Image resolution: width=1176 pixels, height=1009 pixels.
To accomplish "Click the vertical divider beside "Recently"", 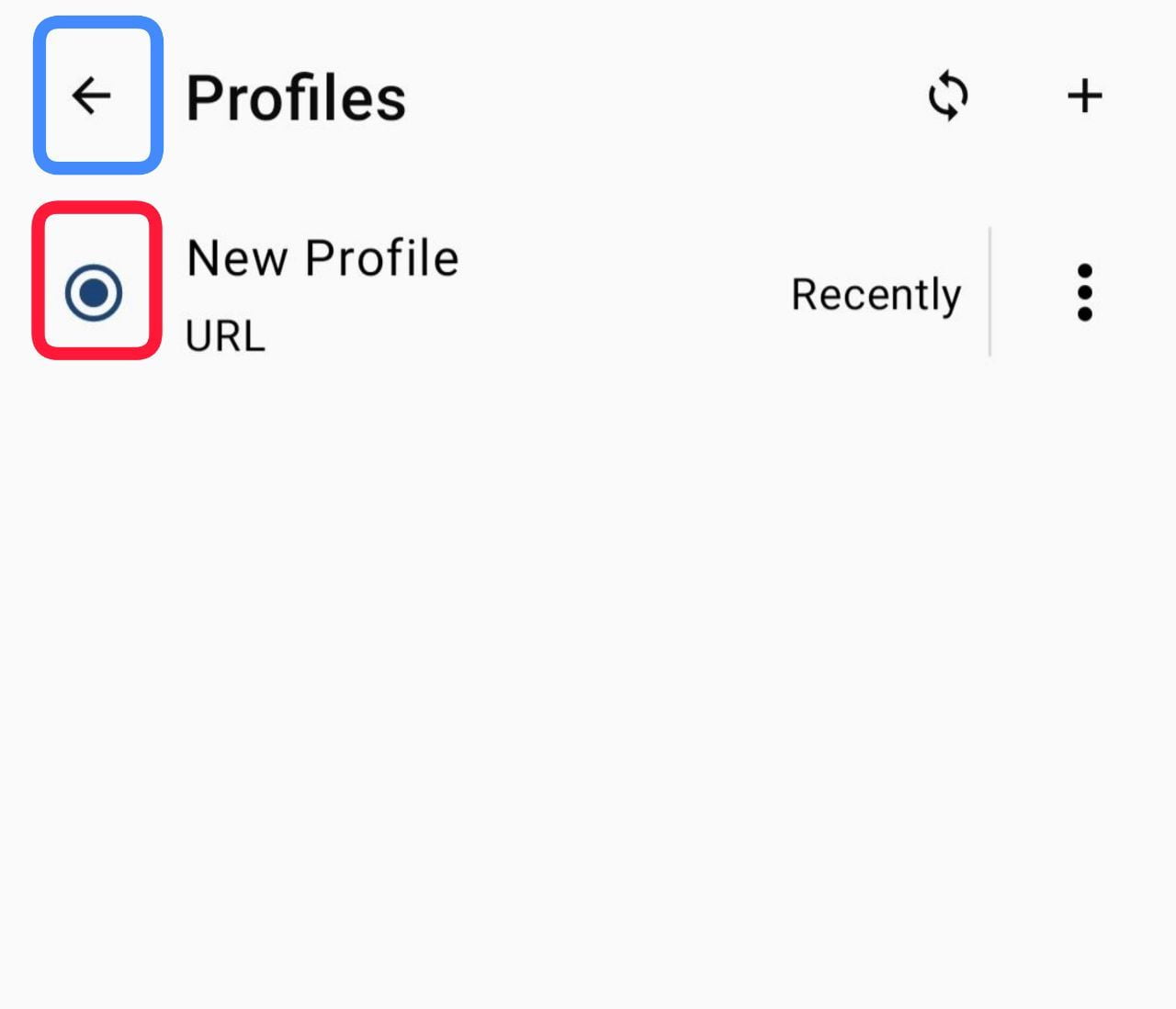I will click(x=989, y=291).
